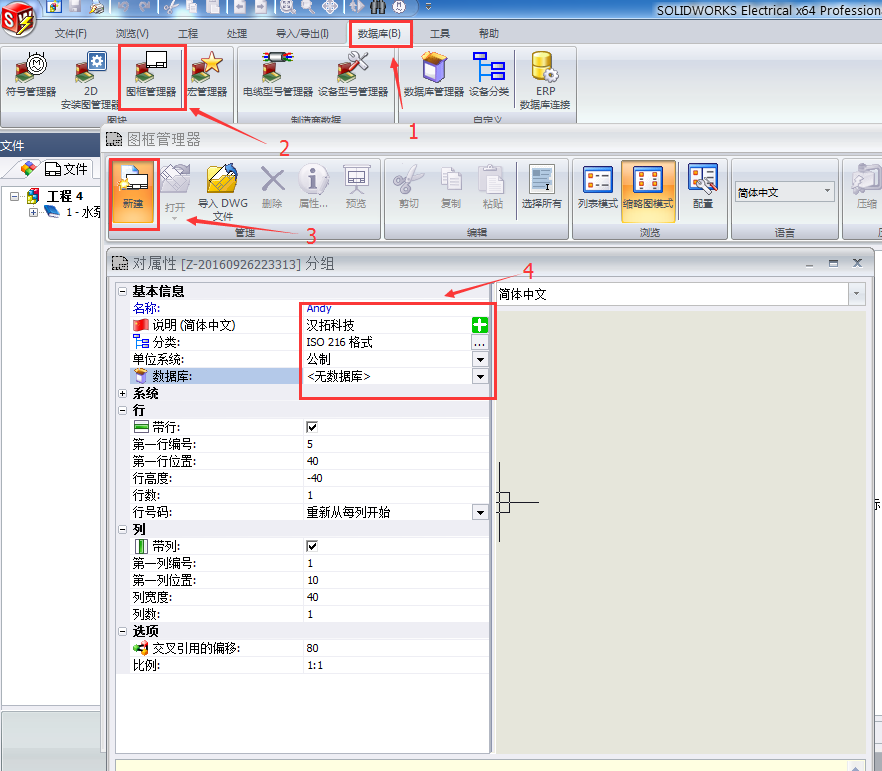Click 比例 value 1:1
The image size is (882, 771).
click(x=396, y=665)
